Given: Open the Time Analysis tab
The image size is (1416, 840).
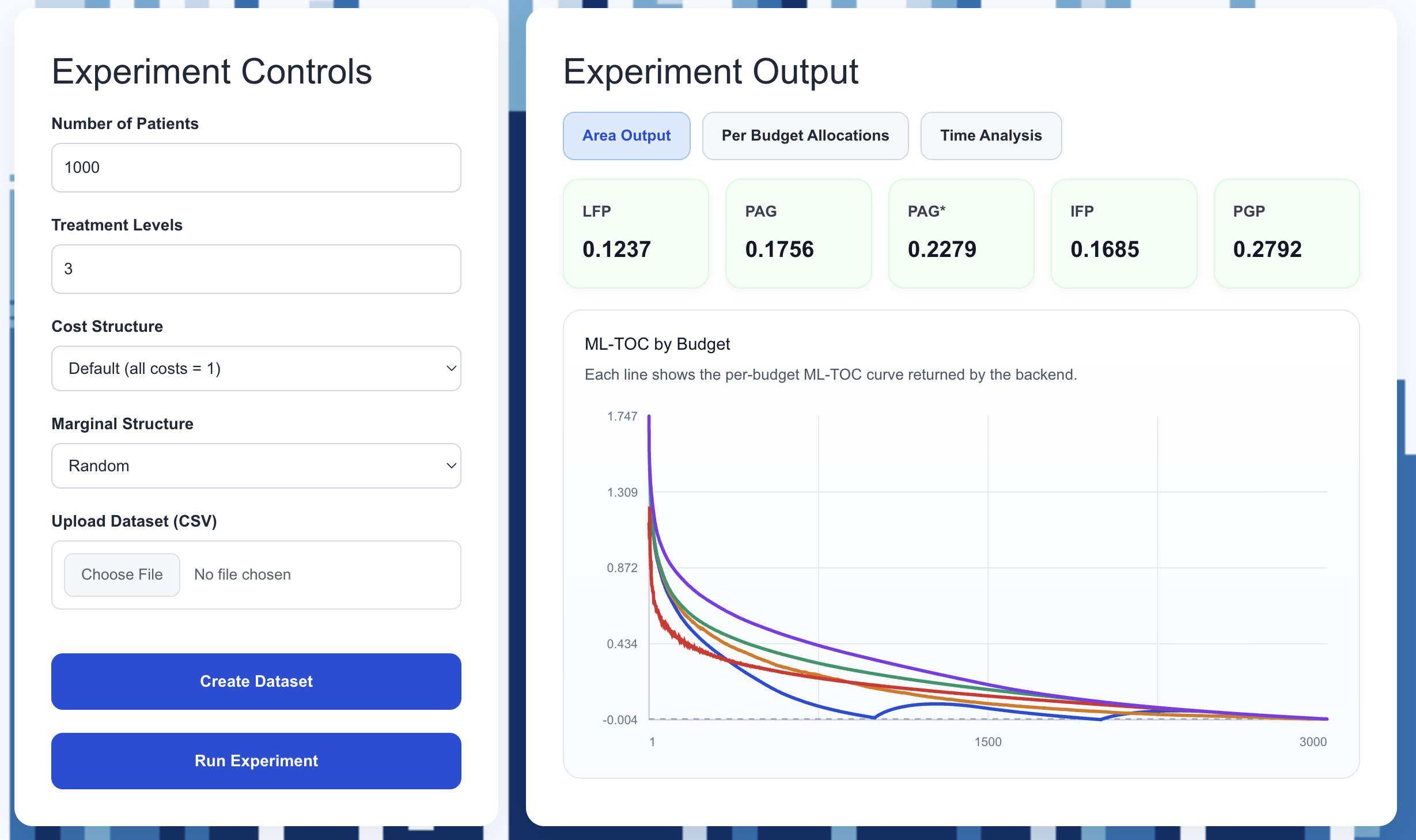Looking at the screenshot, I should click(990, 135).
